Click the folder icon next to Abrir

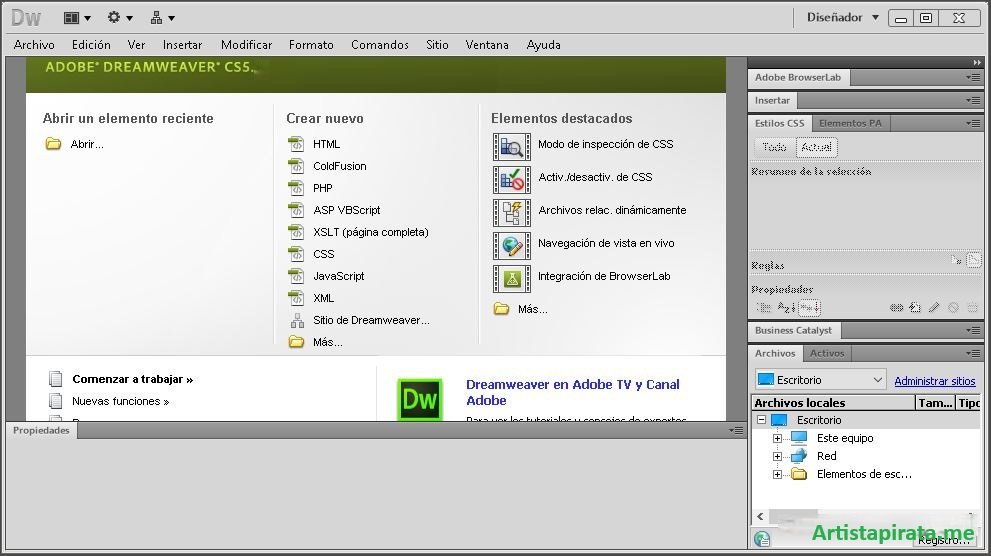pyautogui.click(x=54, y=144)
